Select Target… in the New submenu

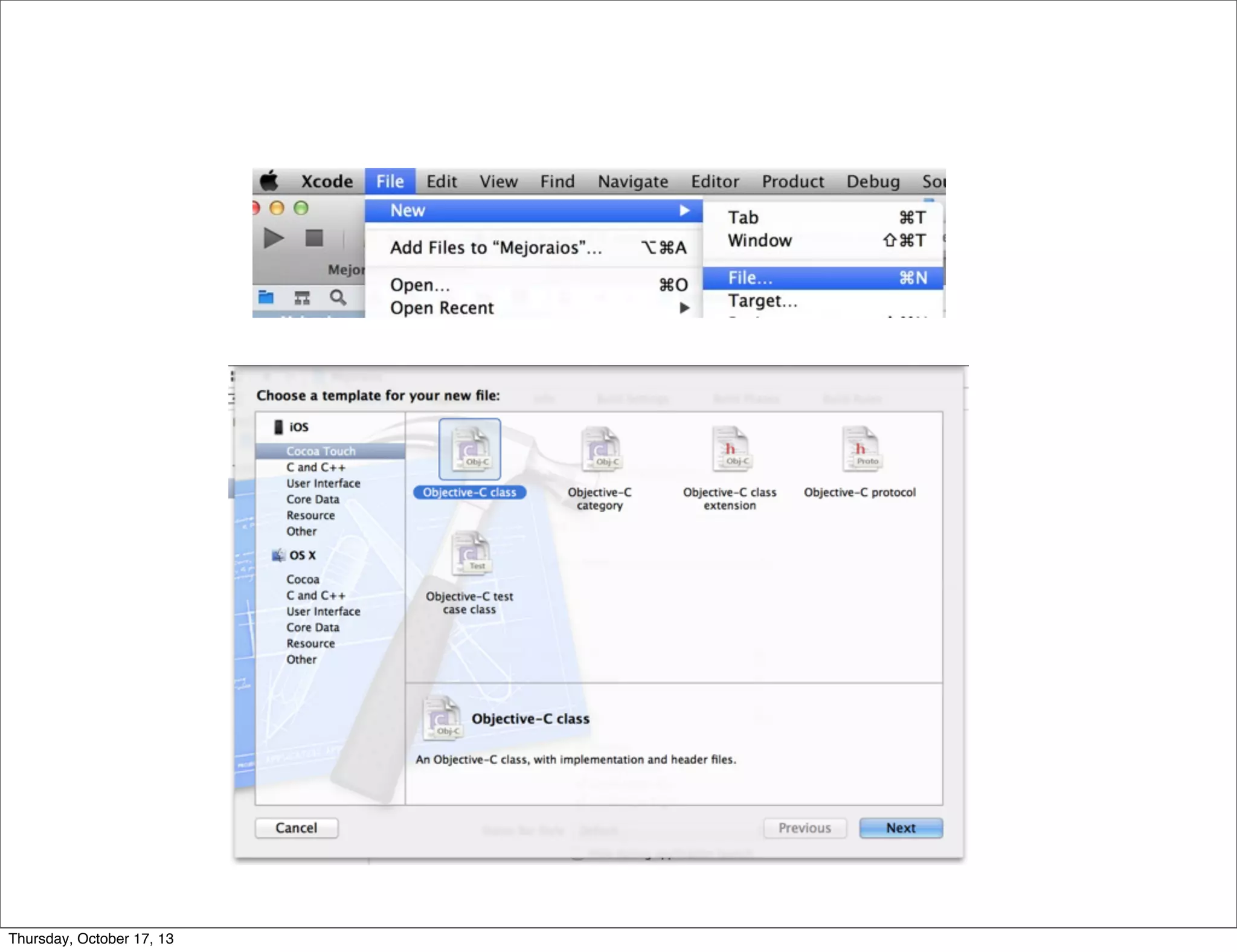tap(762, 301)
